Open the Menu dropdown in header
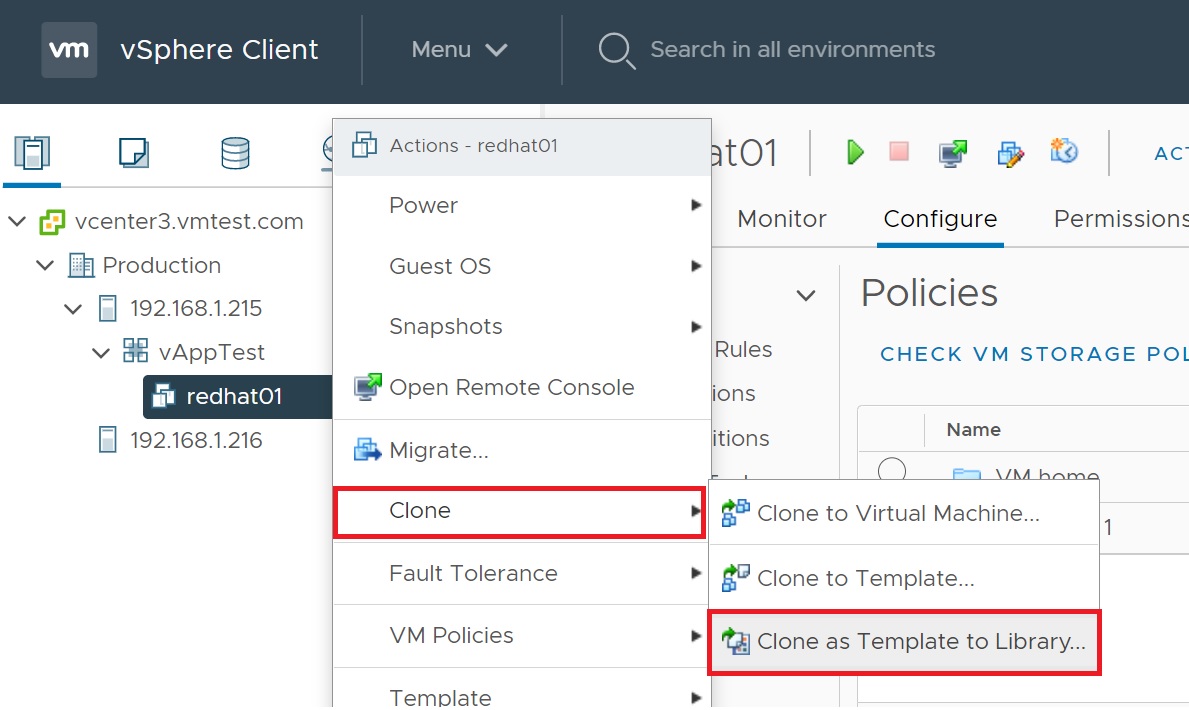1189x710 pixels. [x=460, y=49]
